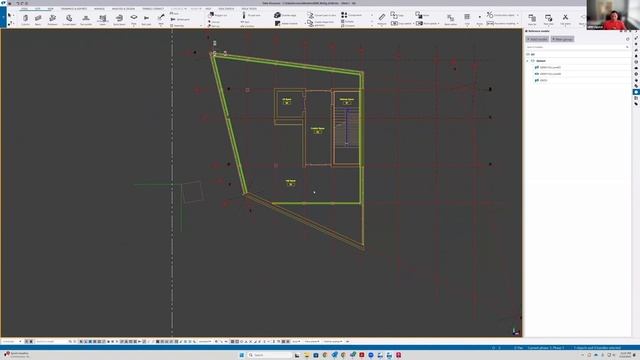640x360 pixels.
Task: Select the Twin profile tool
Action: pyautogui.click(x=86, y=19)
